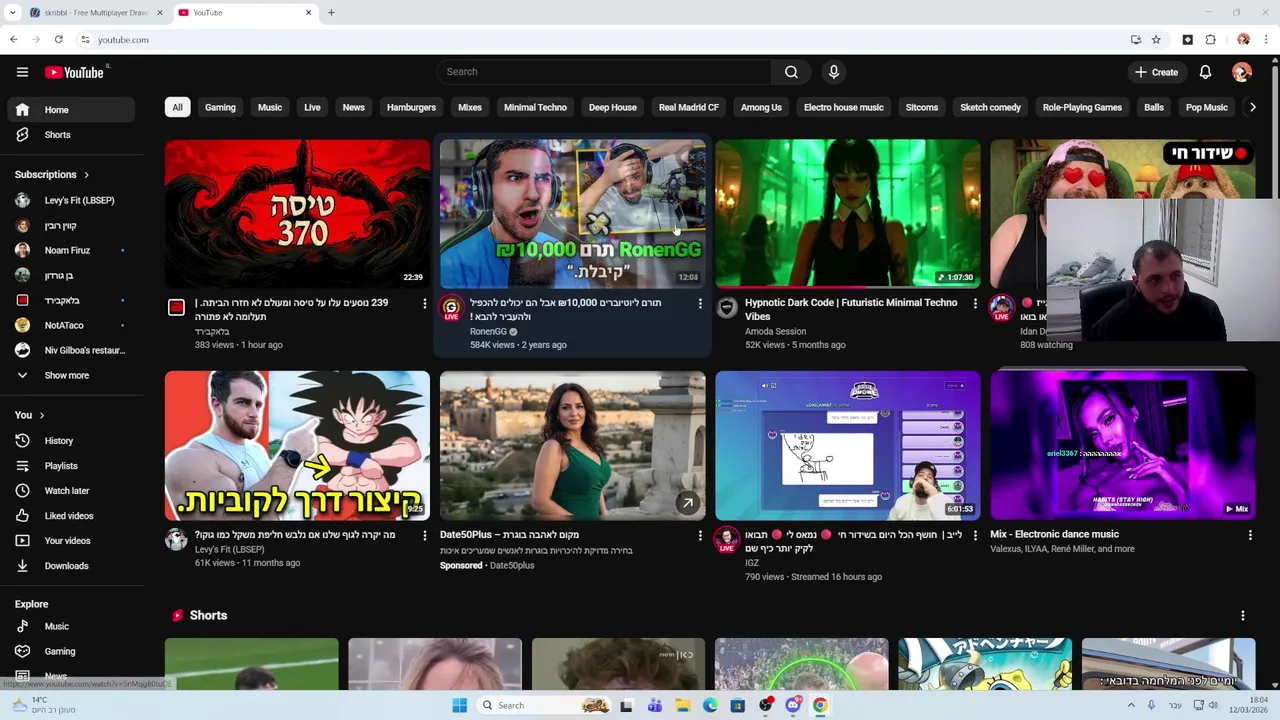Activate voice search microphone
The width and height of the screenshot is (1280, 720).
coord(833,72)
